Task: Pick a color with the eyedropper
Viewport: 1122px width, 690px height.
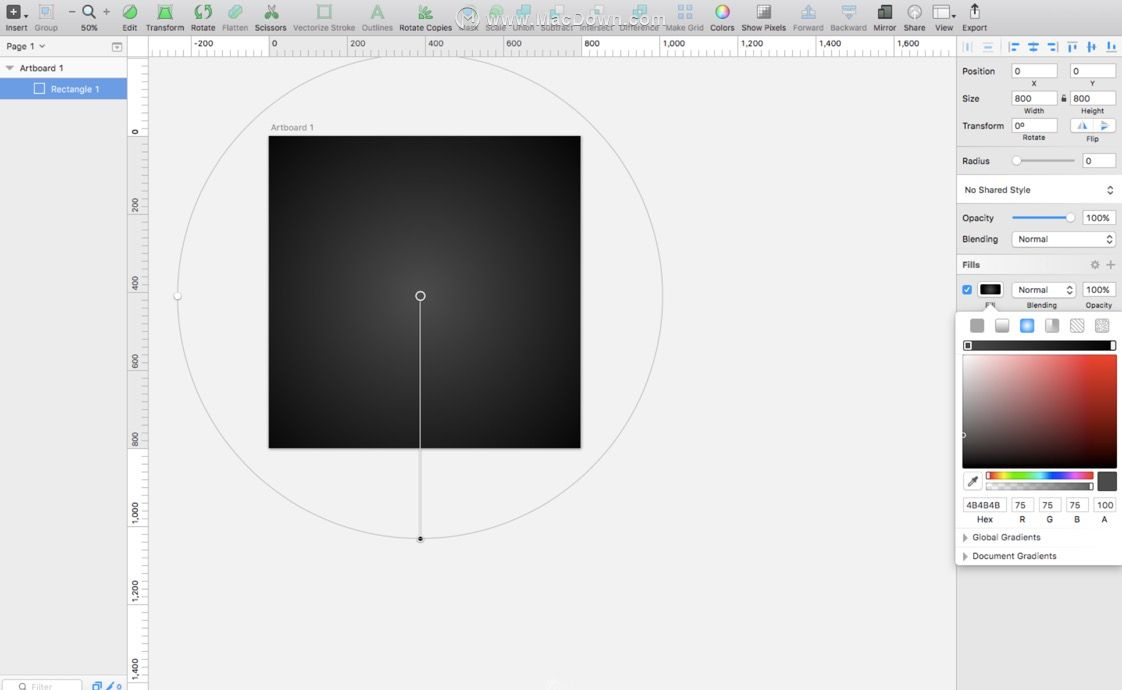Action: [x=972, y=481]
